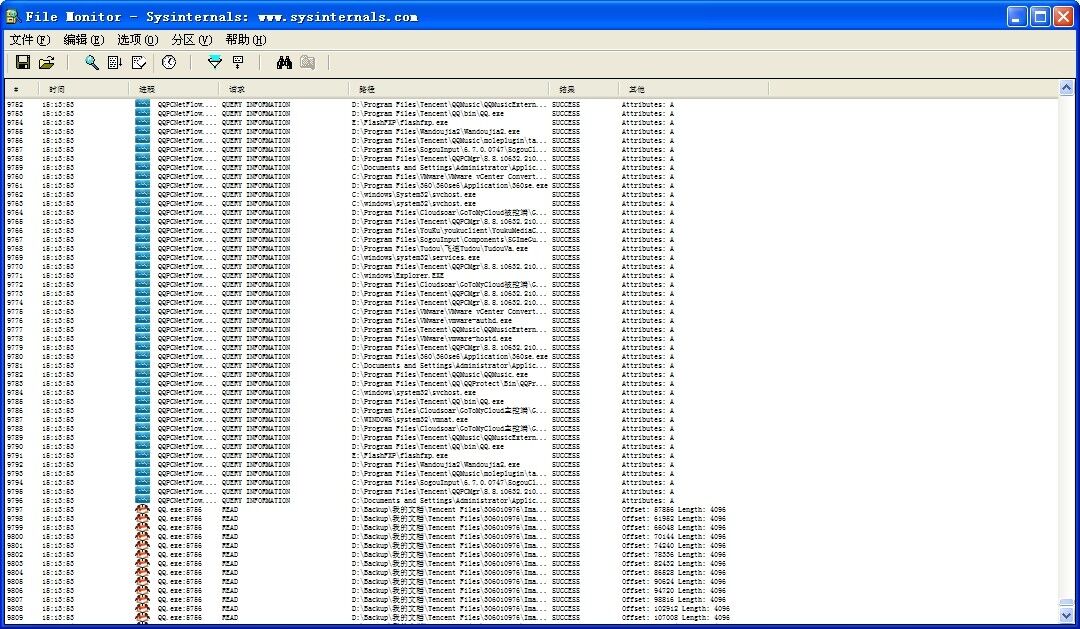Open the 帮助(H) menu
This screenshot has height=629, width=1080.
coord(246,40)
